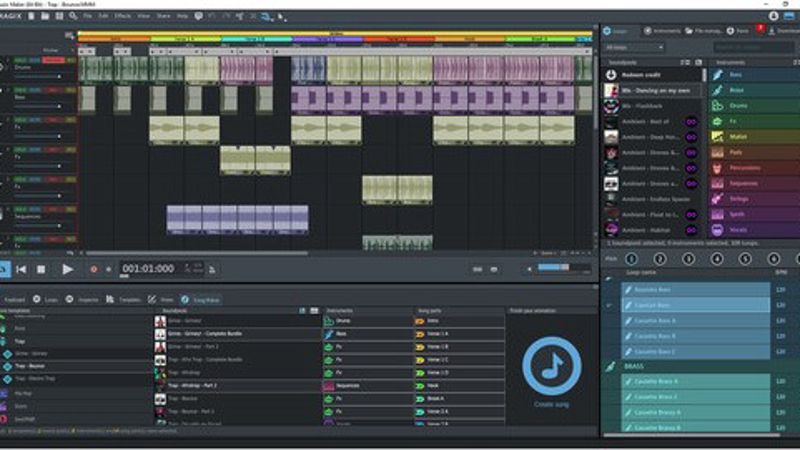Create a new project with the page icon
The image size is (800, 450).
pos(31,16)
